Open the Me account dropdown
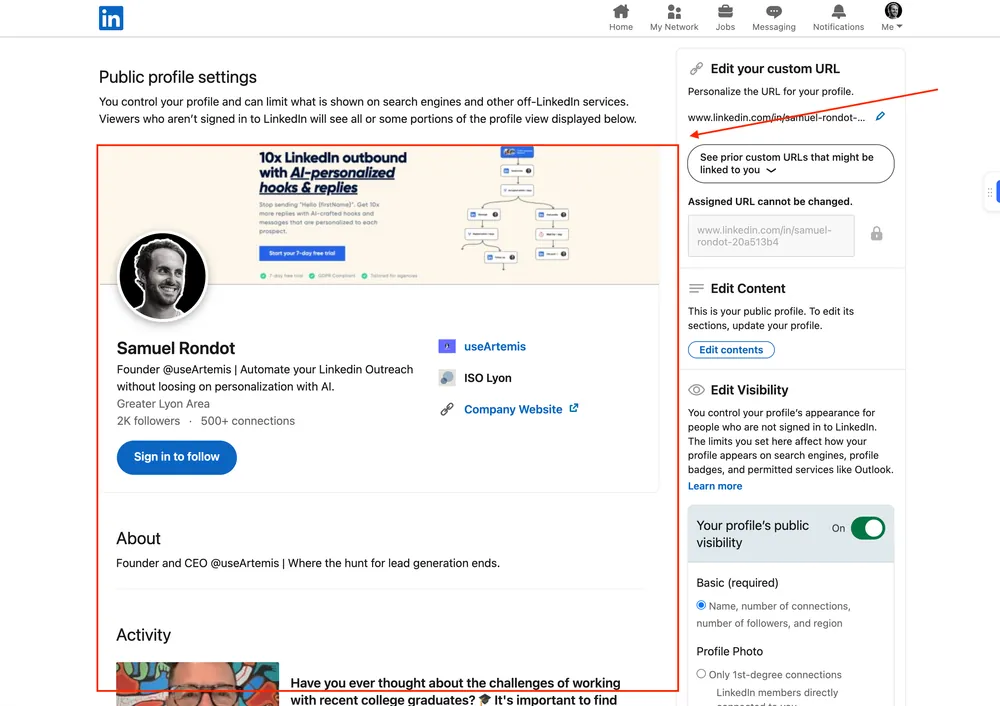Viewport: 1000px width, 706px height. (x=892, y=17)
